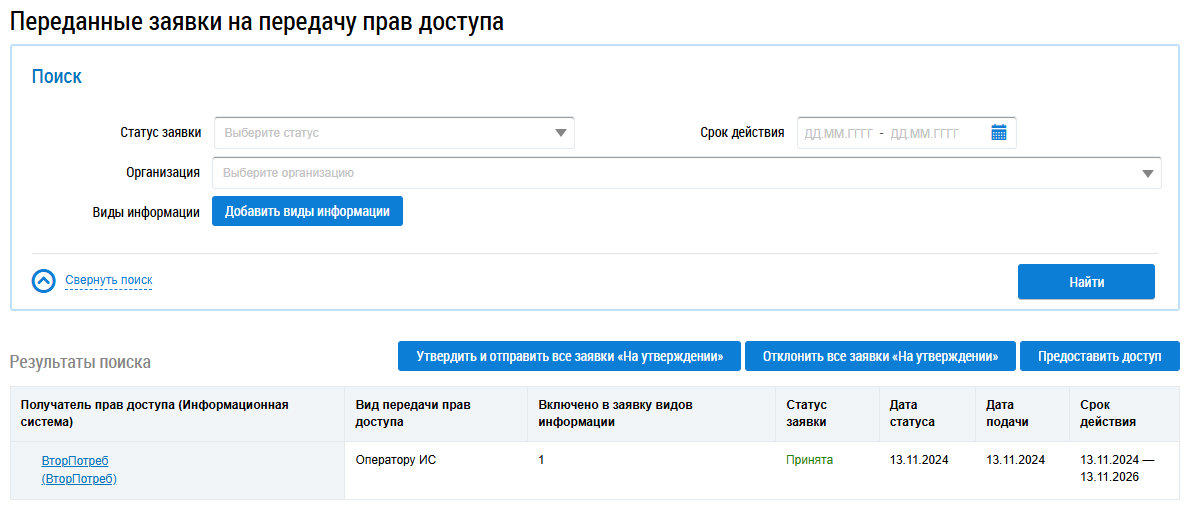This screenshot has height=511, width=1188.
Task: Click the Найти search button
Action: (x=1086, y=282)
